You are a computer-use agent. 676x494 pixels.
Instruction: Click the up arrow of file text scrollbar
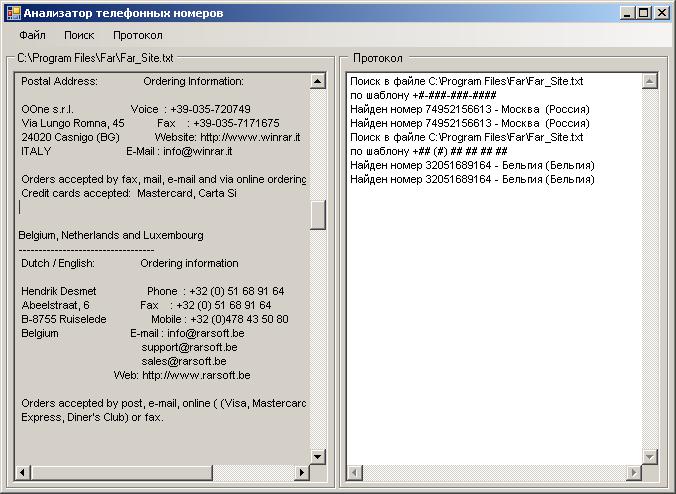(318, 81)
